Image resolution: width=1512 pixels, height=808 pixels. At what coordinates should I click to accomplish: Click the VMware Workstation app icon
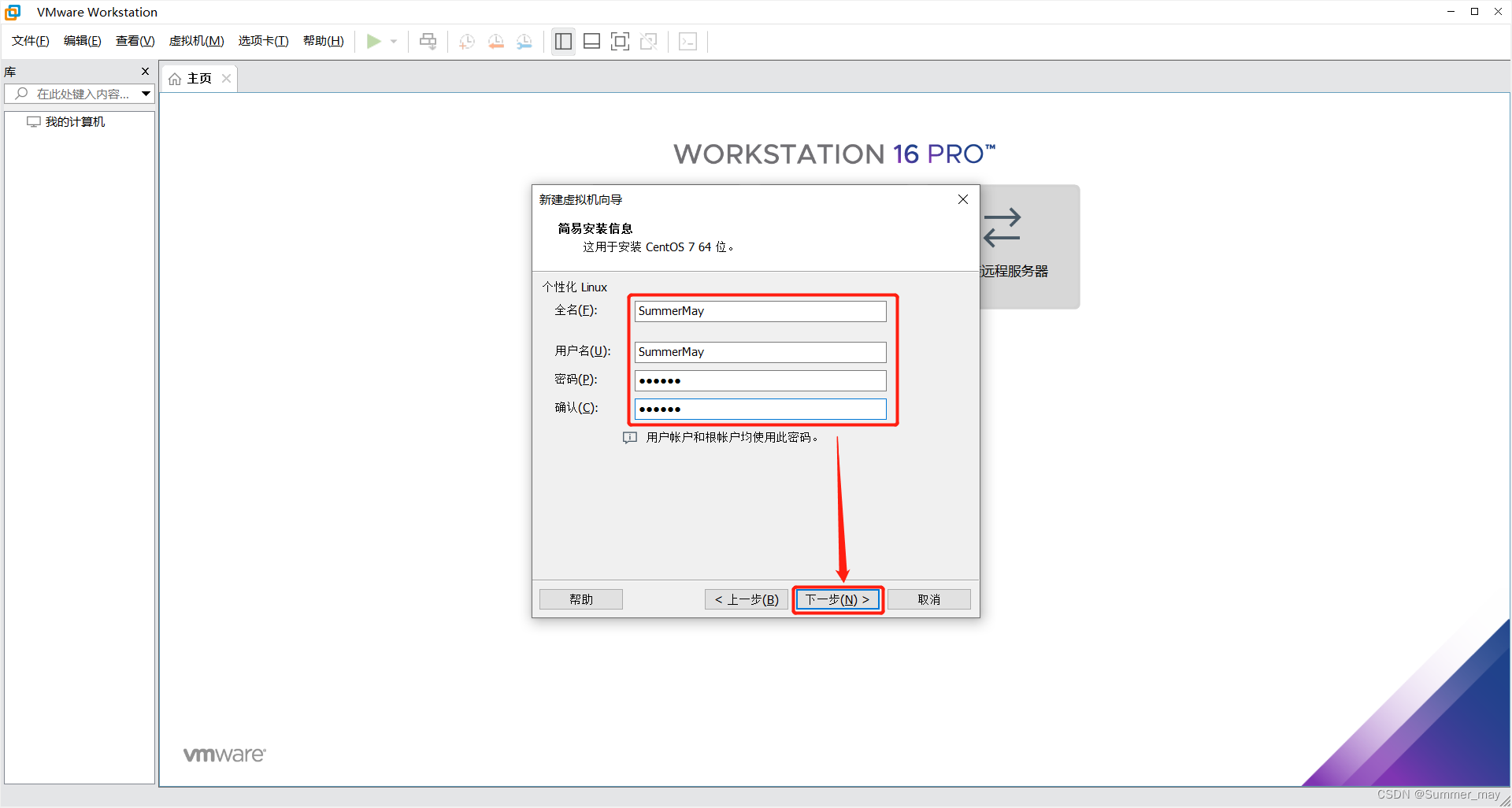coord(13,12)
